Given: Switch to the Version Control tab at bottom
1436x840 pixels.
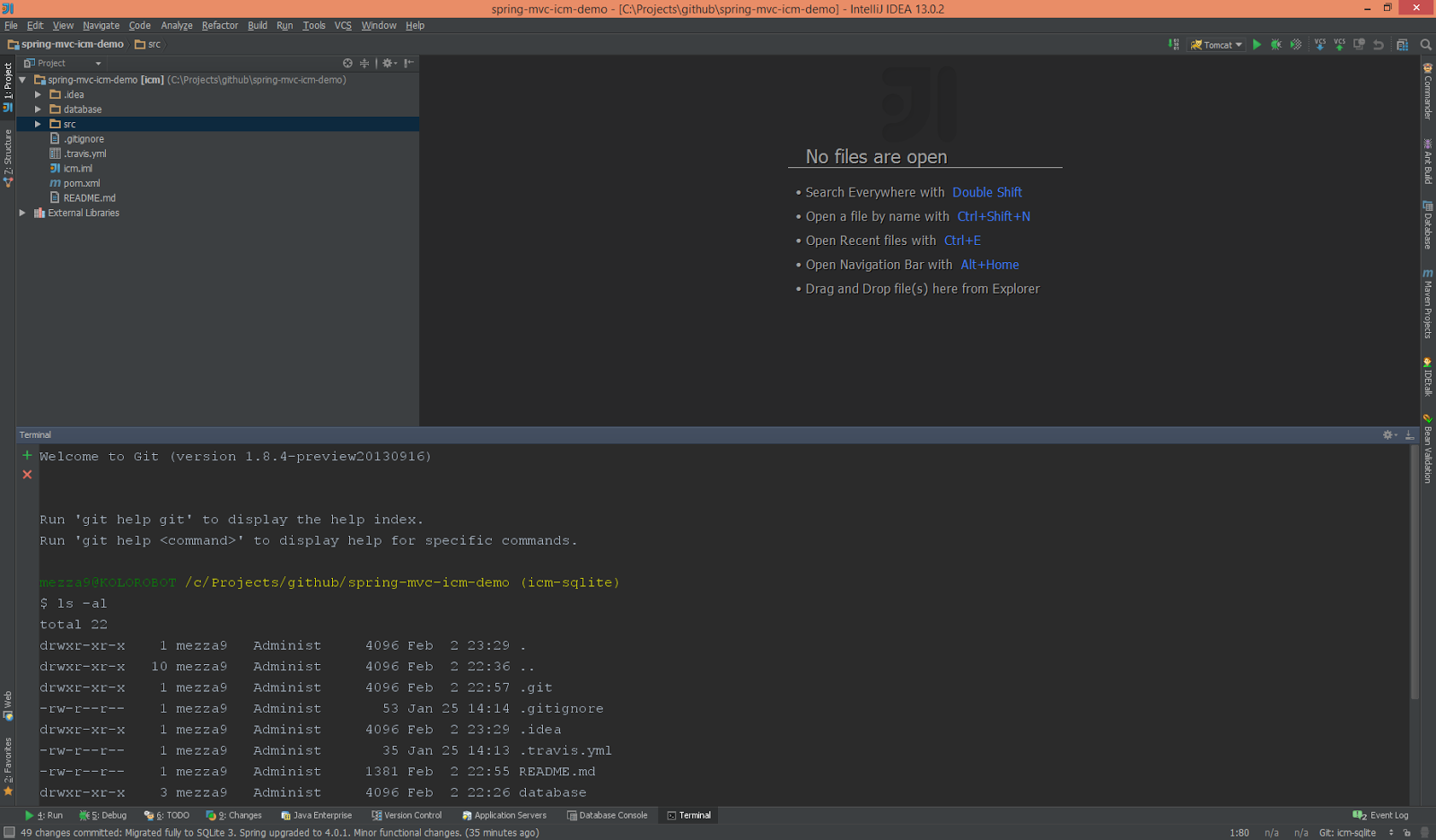Looking at the screenshot, I should tap(407, 815).
